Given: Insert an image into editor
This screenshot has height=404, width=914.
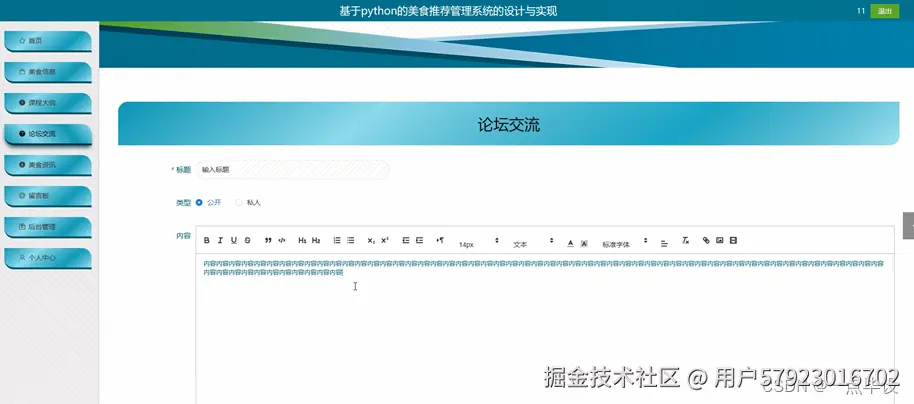Looking at the screenshot, I should point(719,240).
